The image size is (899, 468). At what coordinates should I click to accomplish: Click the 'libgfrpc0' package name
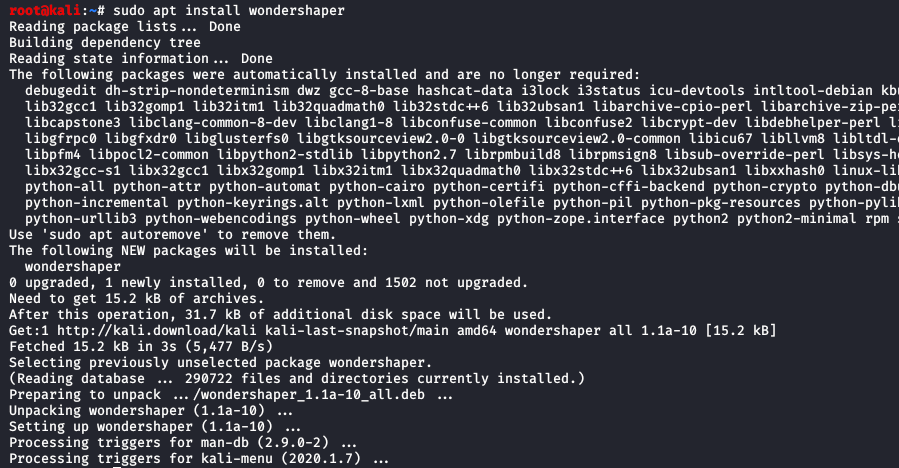pyautogui.click(x=62, y=139)
